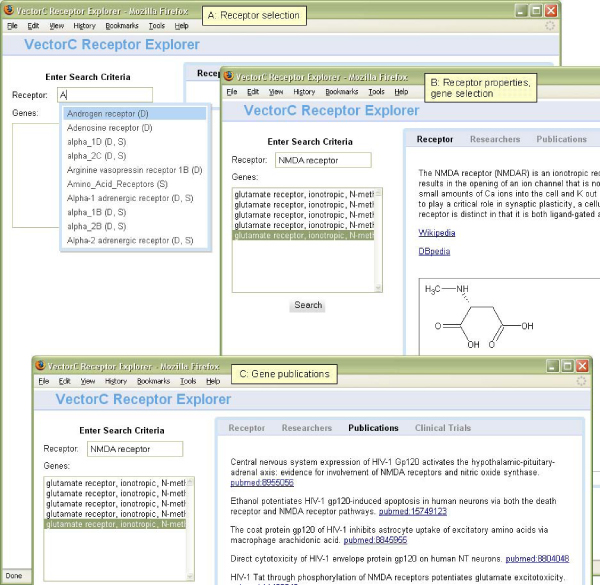Select Alpha-1 adrenergic receptor (D, S)

[135, 198]
